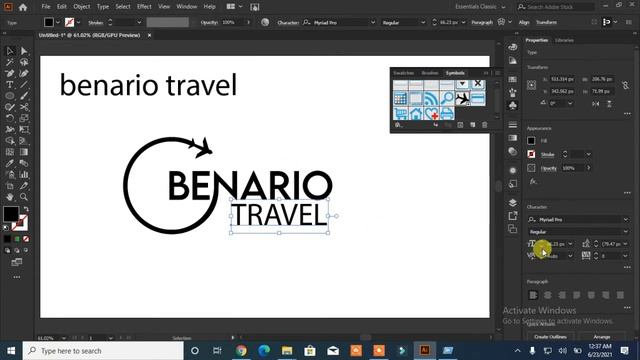Expand opacity slider arrow in Appearance
The width and height of the screenshot is (640, 360).
(589, 168)
